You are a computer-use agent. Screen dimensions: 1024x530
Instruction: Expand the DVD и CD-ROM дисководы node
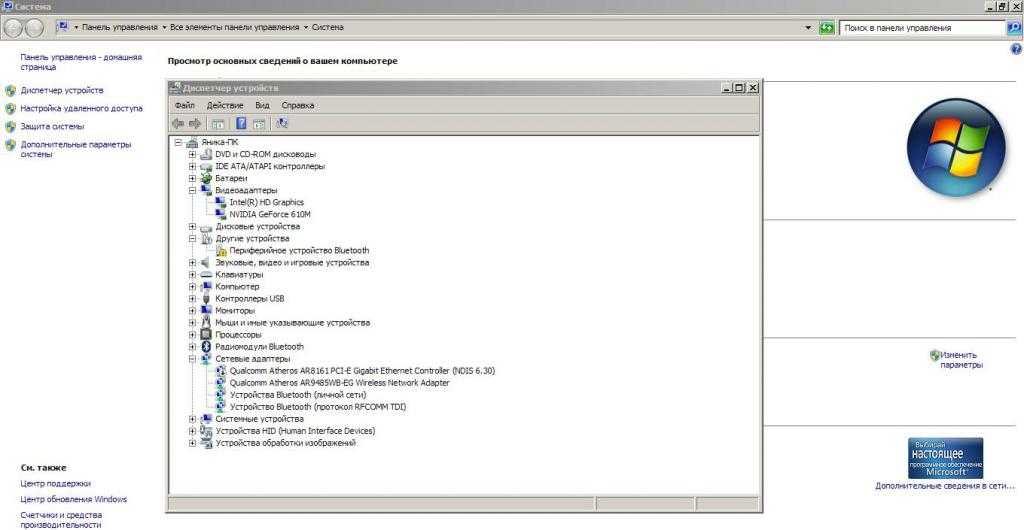pos(192,154)
